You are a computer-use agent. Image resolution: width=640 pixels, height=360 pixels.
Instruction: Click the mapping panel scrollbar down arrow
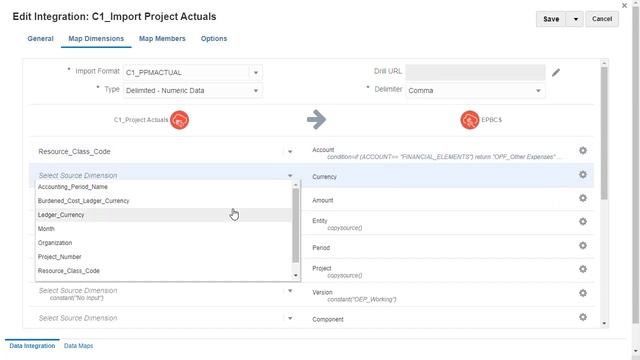pos(604,324)
